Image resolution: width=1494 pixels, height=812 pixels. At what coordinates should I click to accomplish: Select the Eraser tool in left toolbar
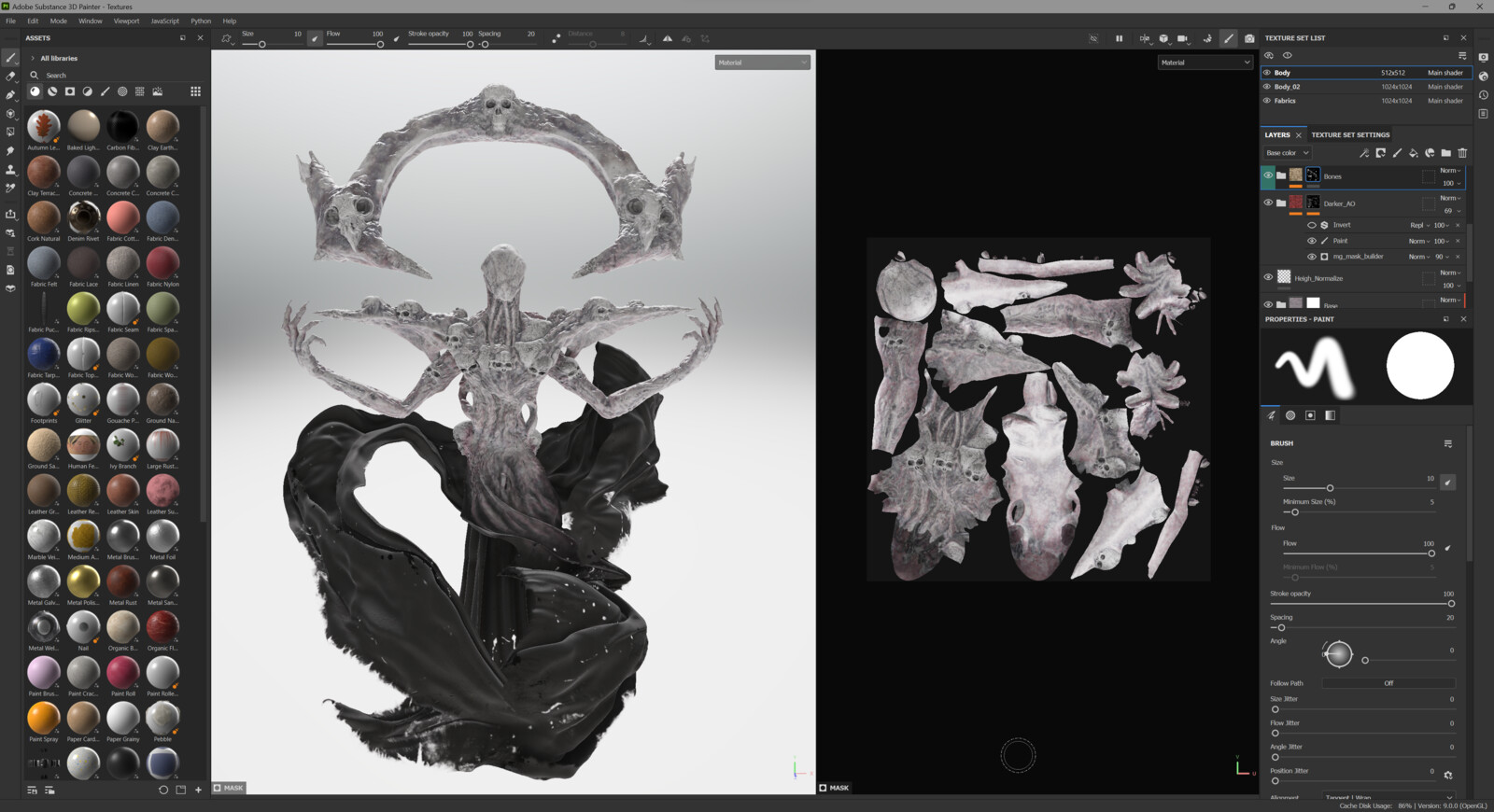11,77
